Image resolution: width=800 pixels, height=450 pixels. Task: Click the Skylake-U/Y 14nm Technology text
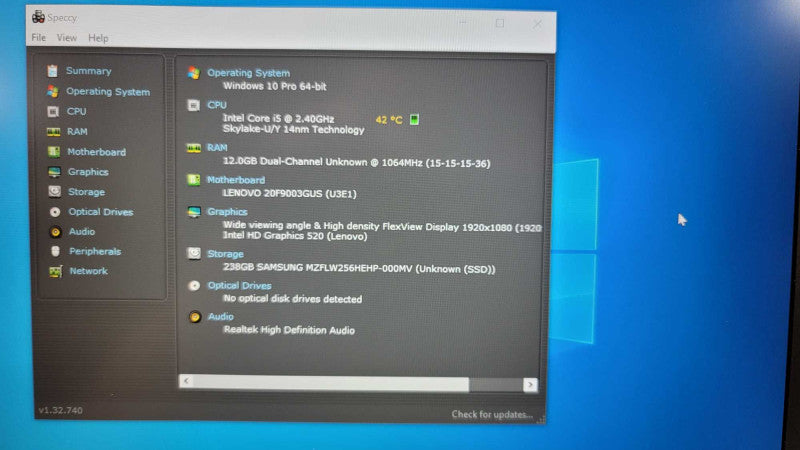(x=294, y=130)
